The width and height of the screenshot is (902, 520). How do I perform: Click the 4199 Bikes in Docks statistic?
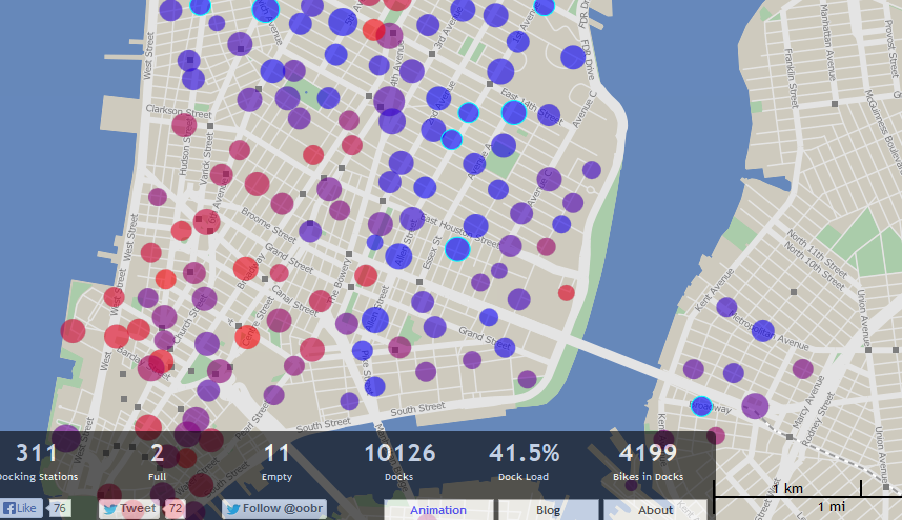click(648, 461)
